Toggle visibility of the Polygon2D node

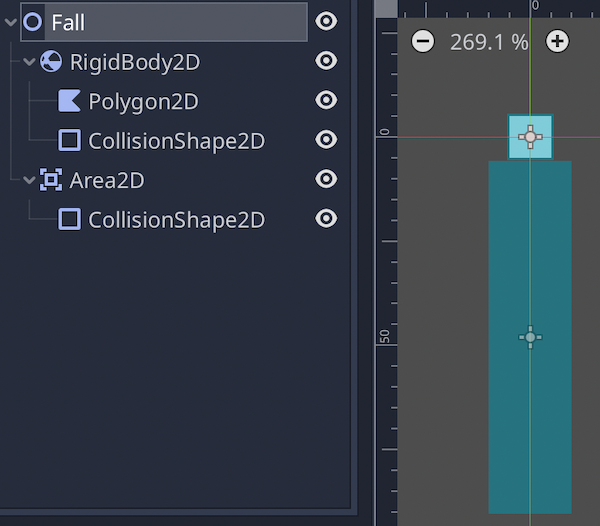326,100
